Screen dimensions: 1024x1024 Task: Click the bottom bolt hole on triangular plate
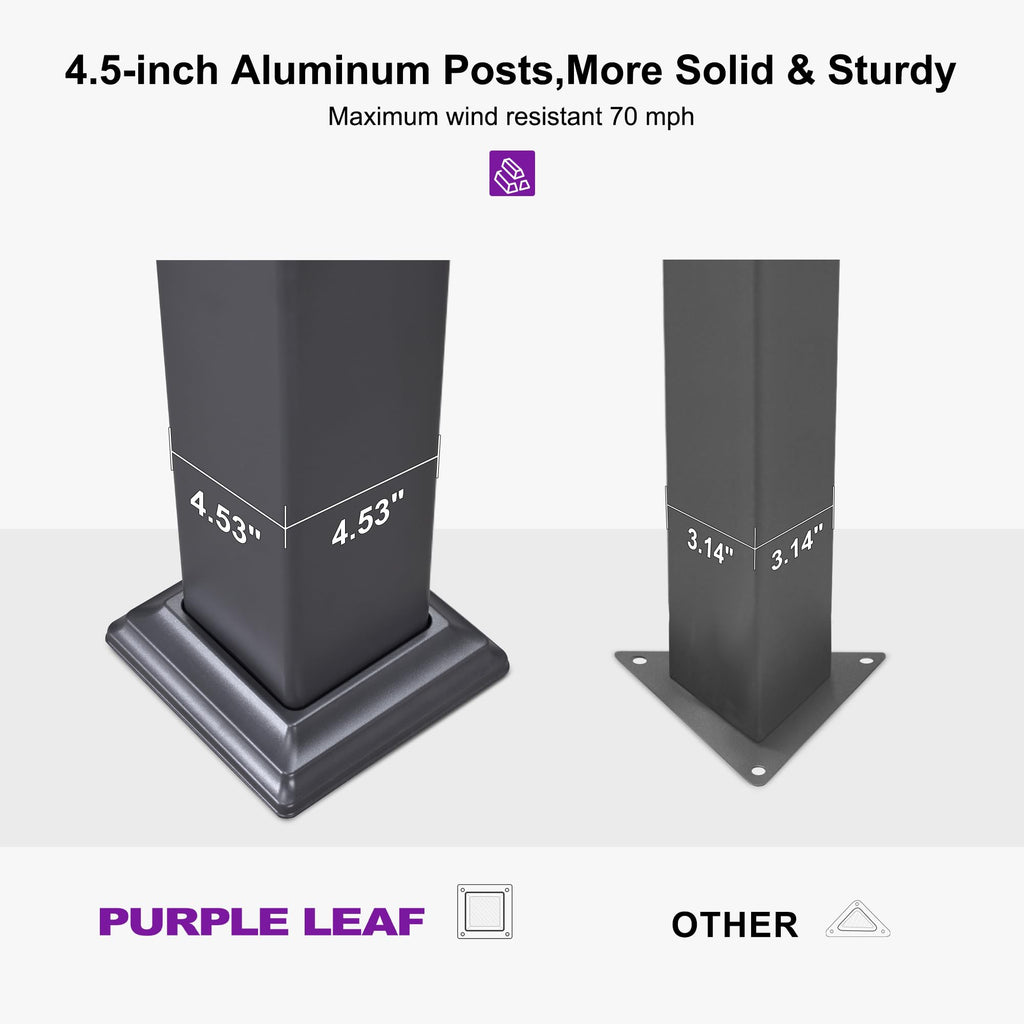[757, 771]
